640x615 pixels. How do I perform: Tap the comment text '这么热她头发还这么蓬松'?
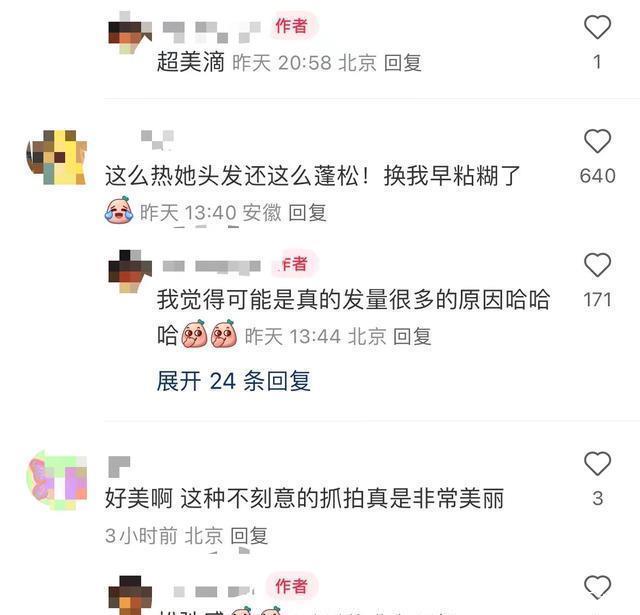tap(238, 176)
